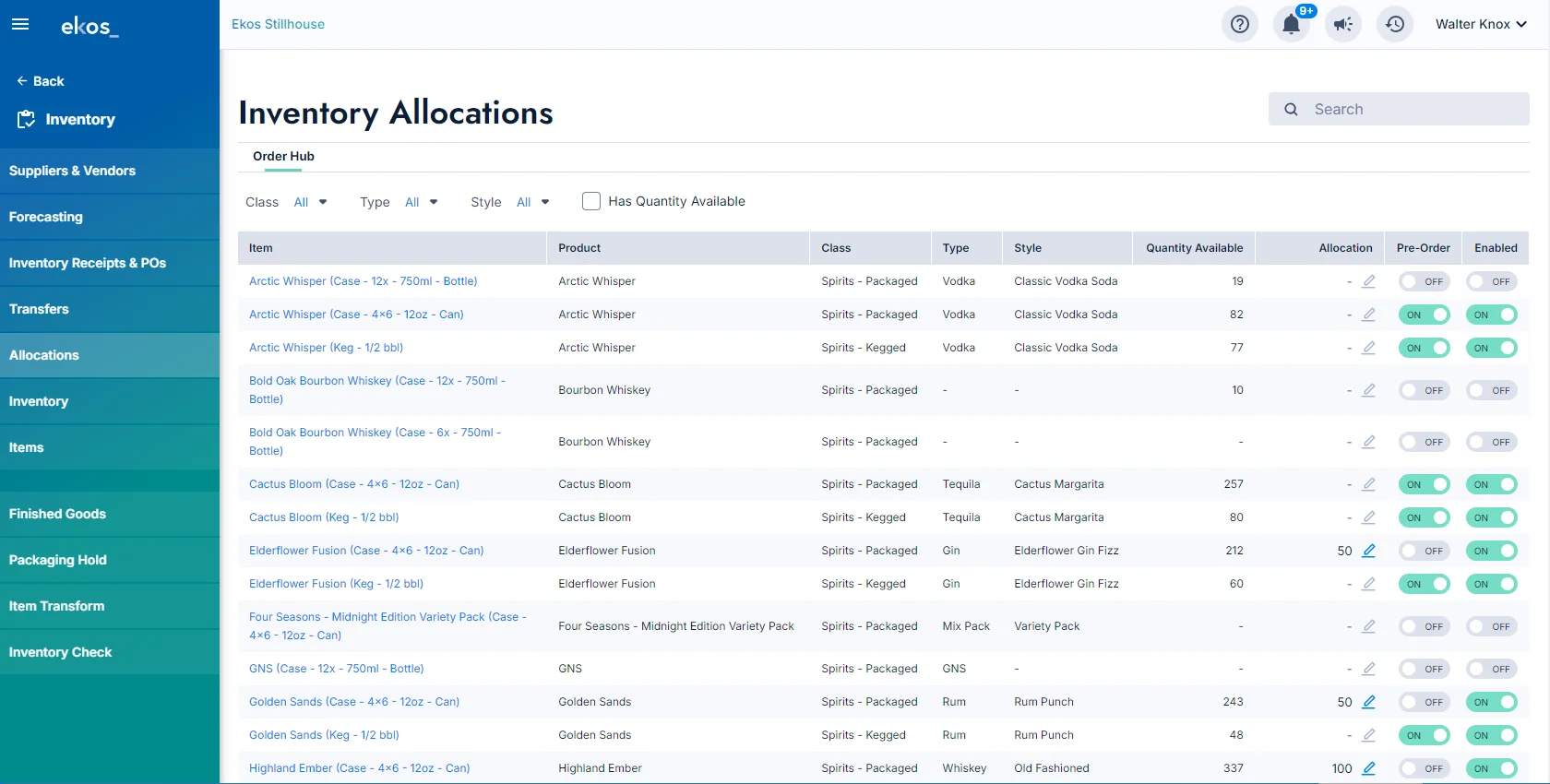Select the Order Hub tab
This screenshot has width=1550, height=784.
coord(283,156)
